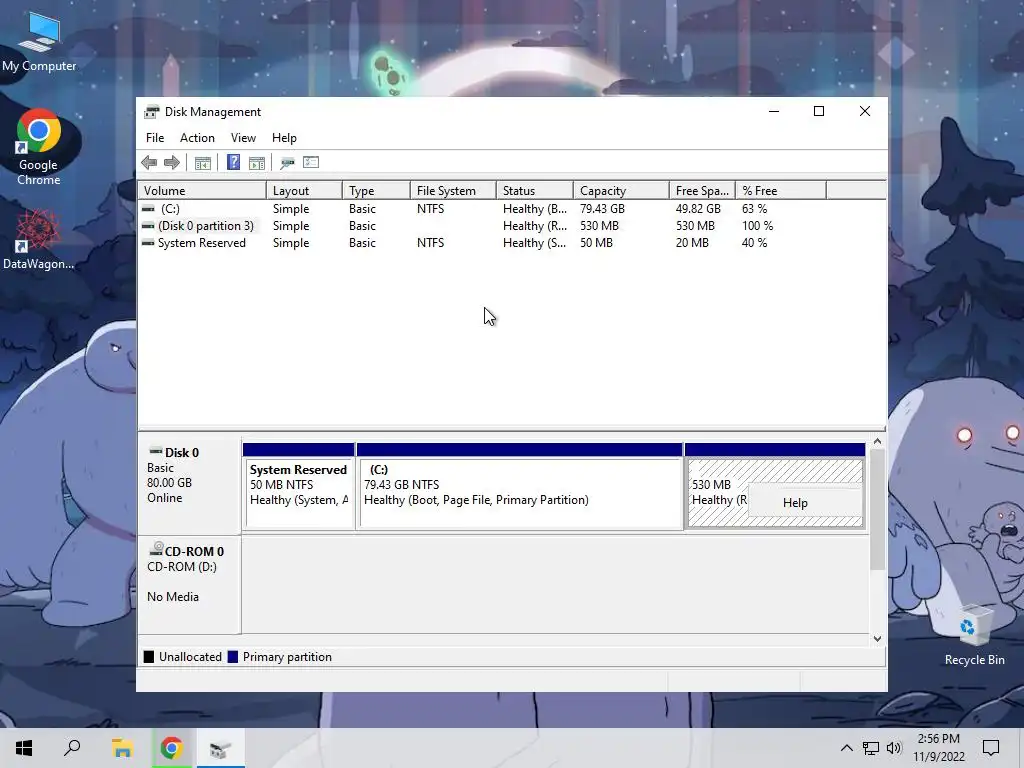
Task: Click Disk Management taskbar button
Action: coord(220,748)
